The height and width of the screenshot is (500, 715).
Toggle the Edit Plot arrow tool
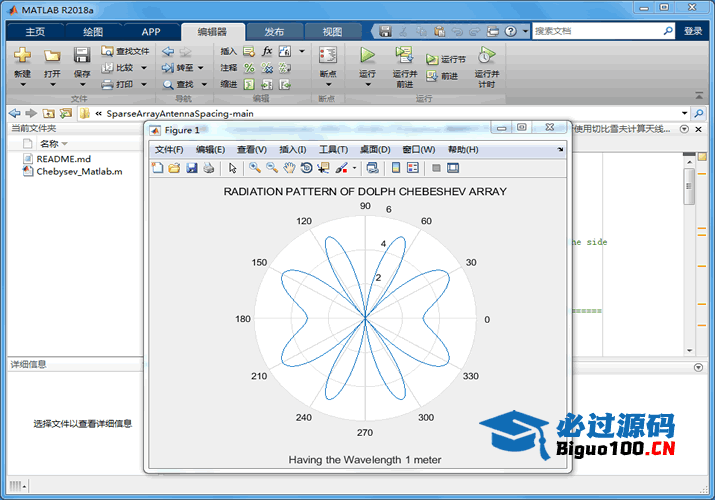click(232, 168)
